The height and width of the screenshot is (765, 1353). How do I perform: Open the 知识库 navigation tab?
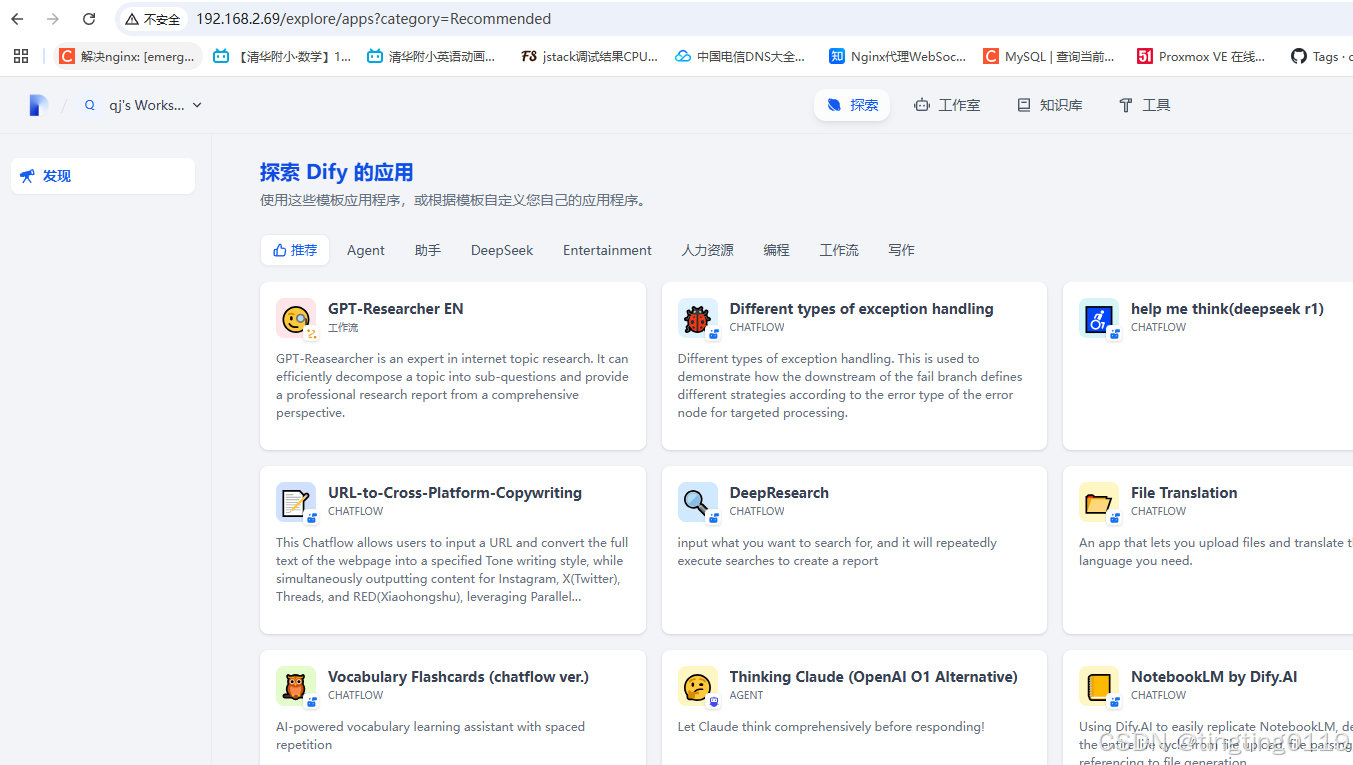[x=1050, y=105]
